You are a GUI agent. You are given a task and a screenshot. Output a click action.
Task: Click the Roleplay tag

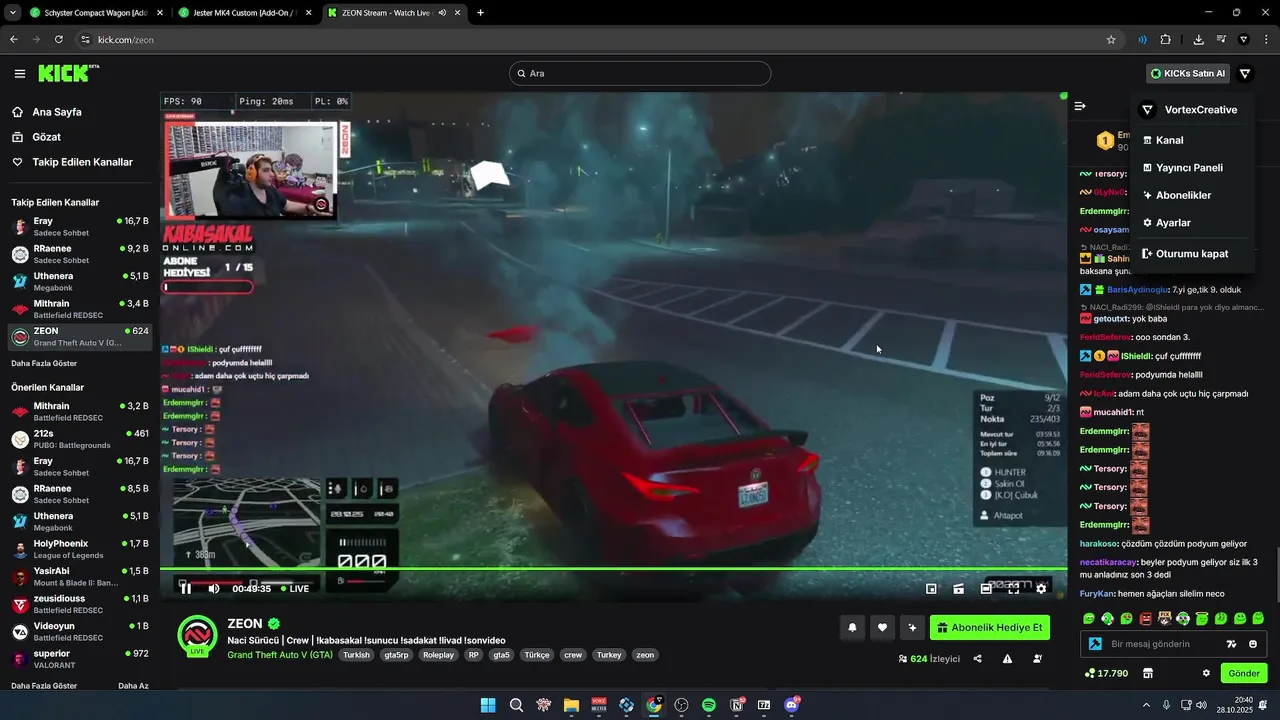[438, 655]
